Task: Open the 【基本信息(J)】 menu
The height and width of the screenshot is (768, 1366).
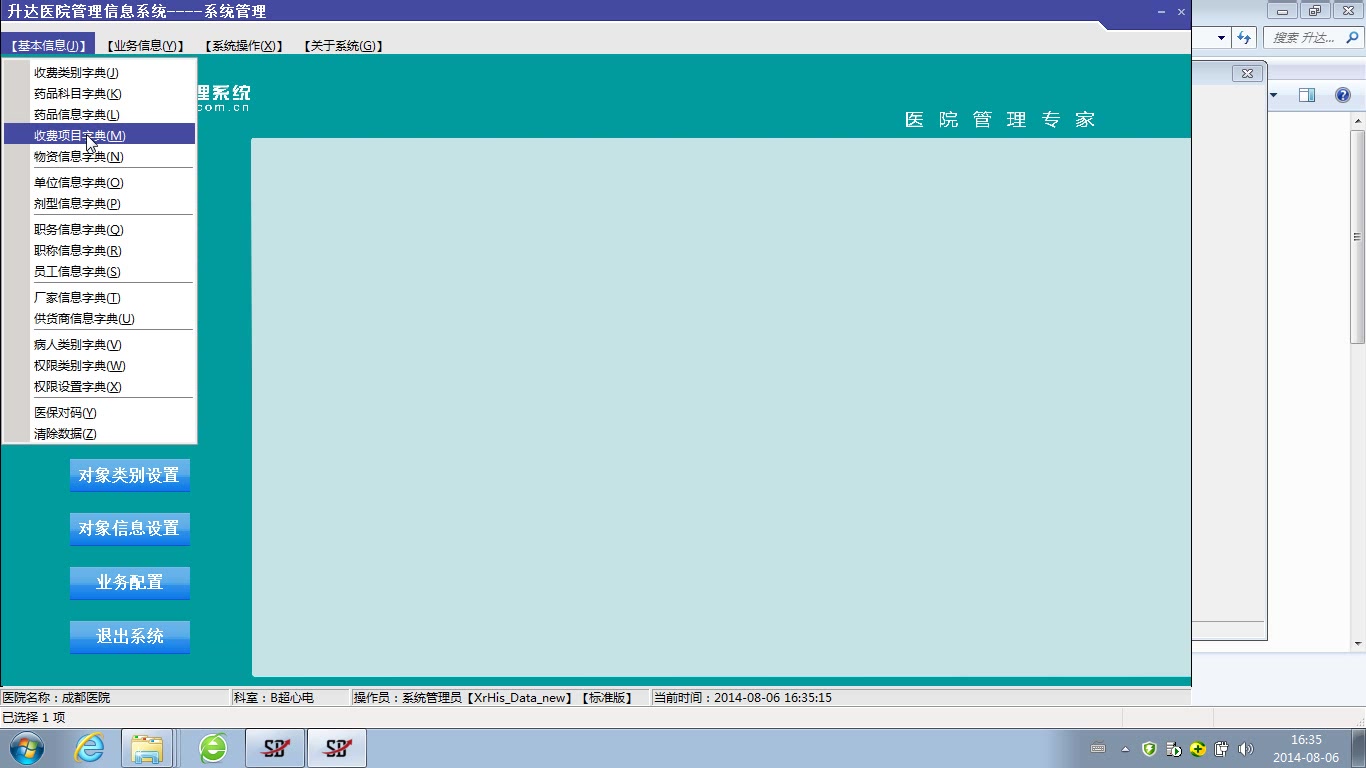Action: pyautogui.click(x=47, y=45)
